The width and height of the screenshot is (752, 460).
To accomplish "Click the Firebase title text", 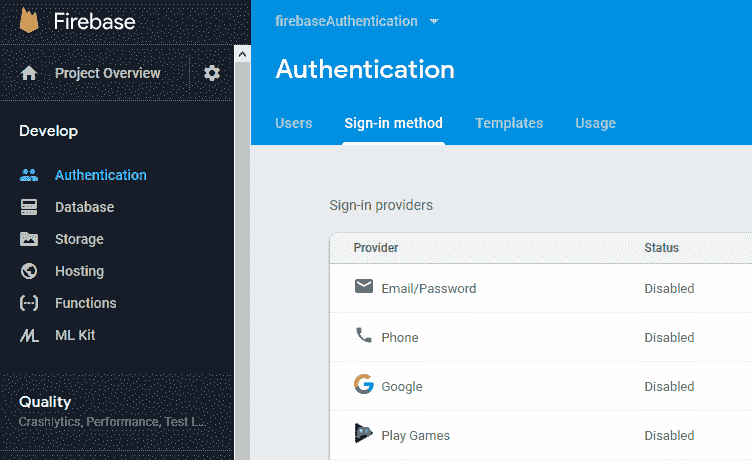I will 94,22.
